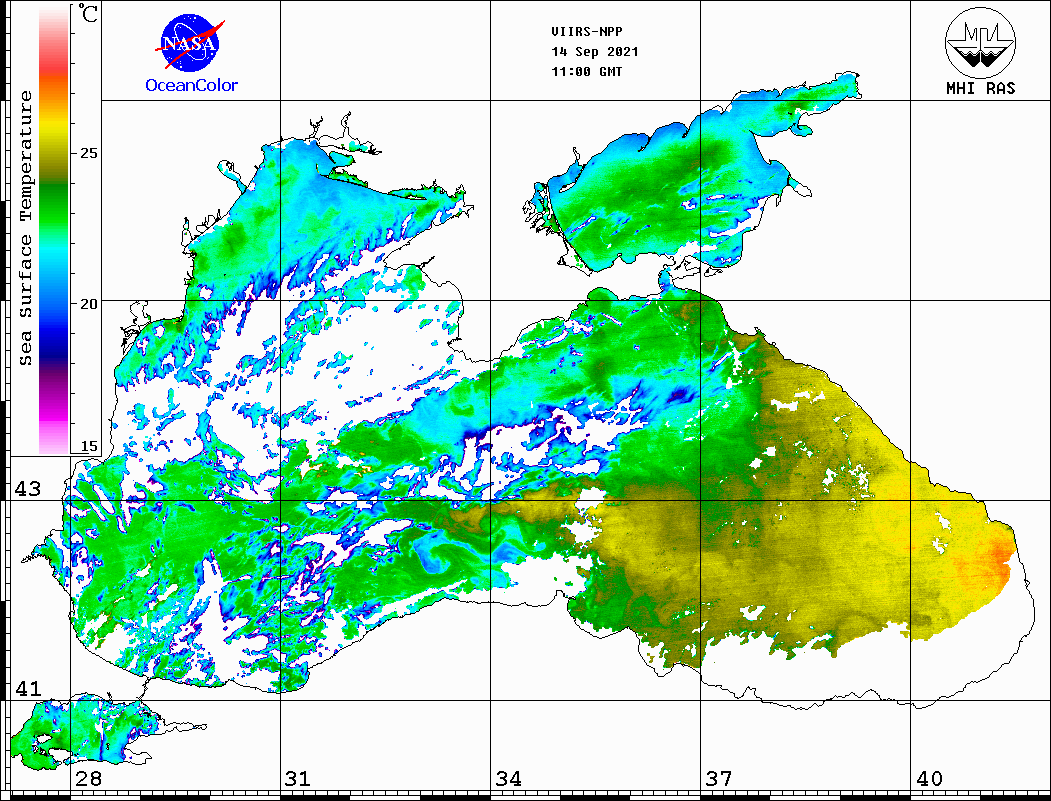The width and height of the screenshot is (1051, 801).
Task: Click the 'VIIRS-NPP' sensor label
Action: click(586, 32)
